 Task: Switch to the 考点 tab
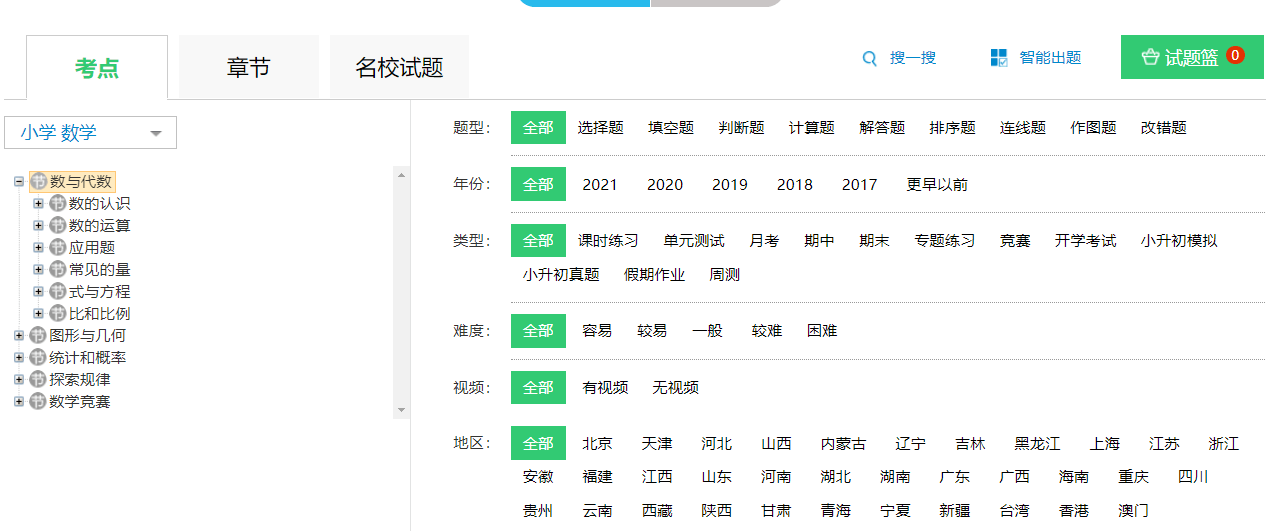point(97,68)
